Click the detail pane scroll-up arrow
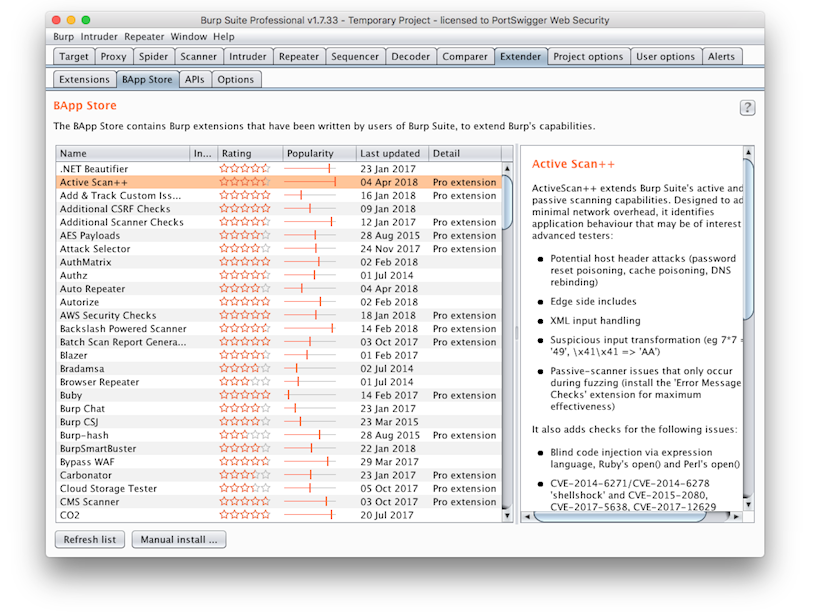 749,152
